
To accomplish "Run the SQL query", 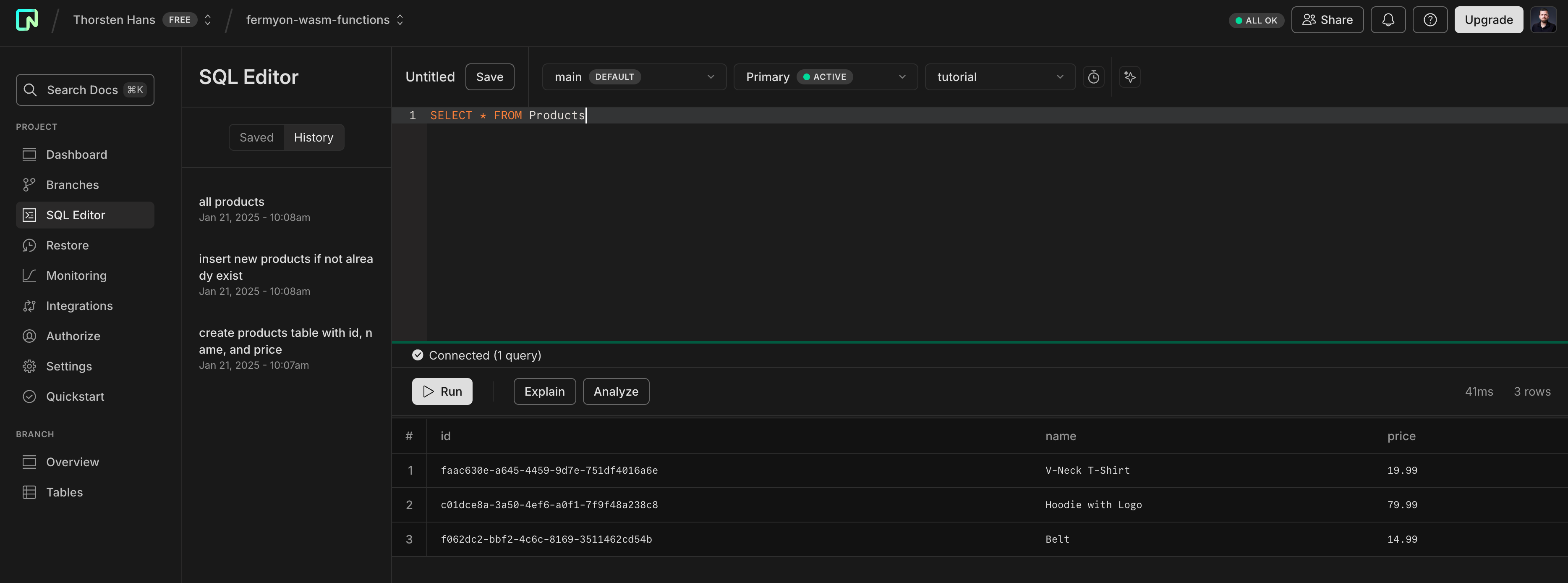I will (442, 391).
